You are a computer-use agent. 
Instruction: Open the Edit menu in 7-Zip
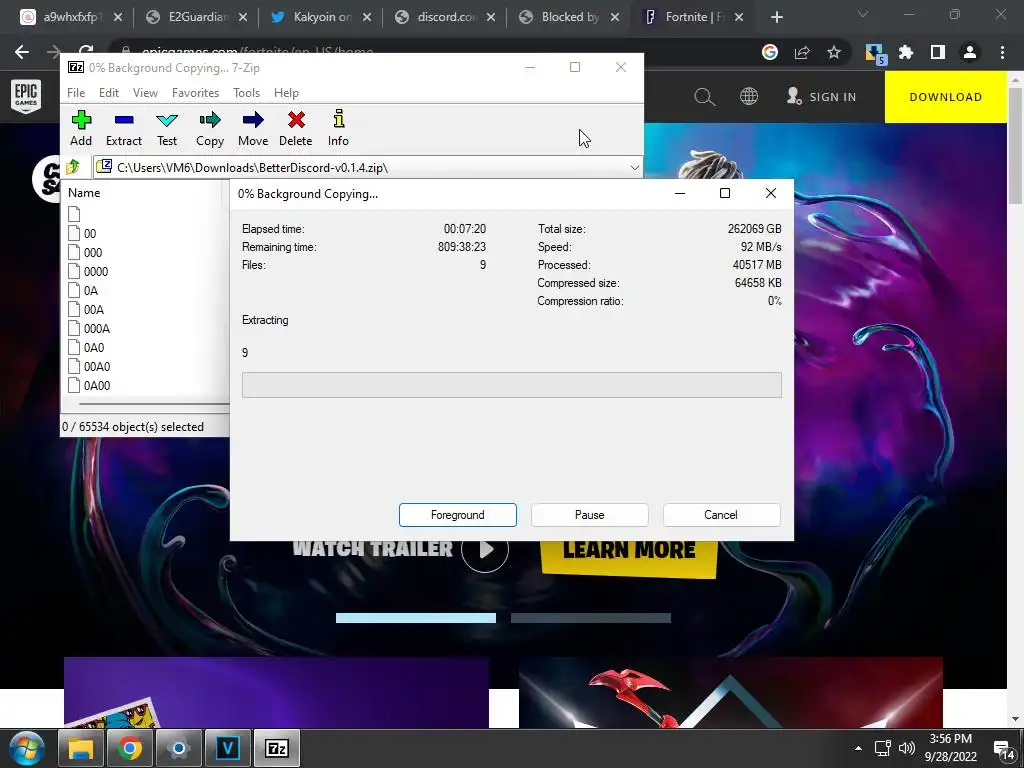tap(108, 93)
